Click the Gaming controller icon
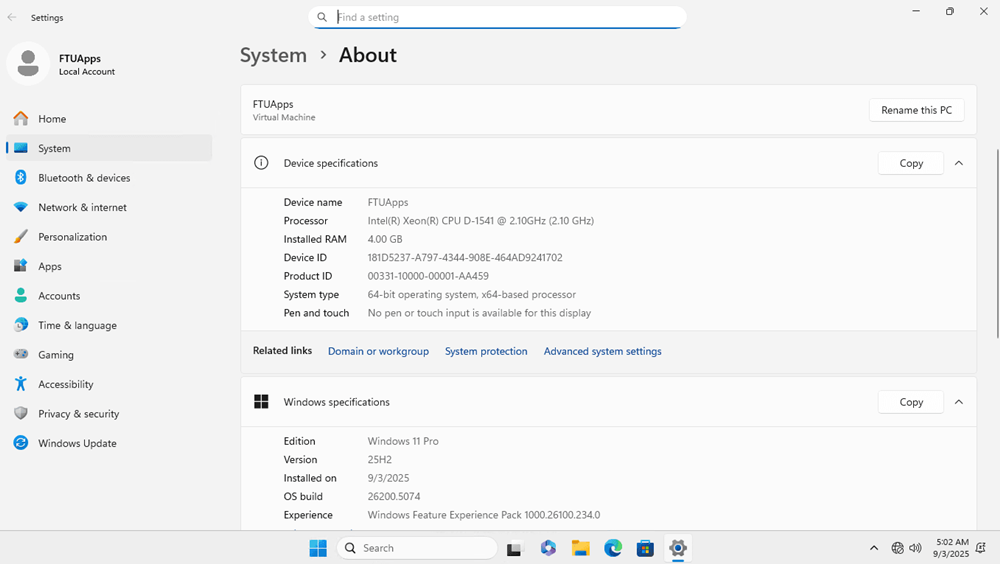Image resolution: width=1000 pixels, height=564 pixels. pyautogui.click(x=20, y=355)
